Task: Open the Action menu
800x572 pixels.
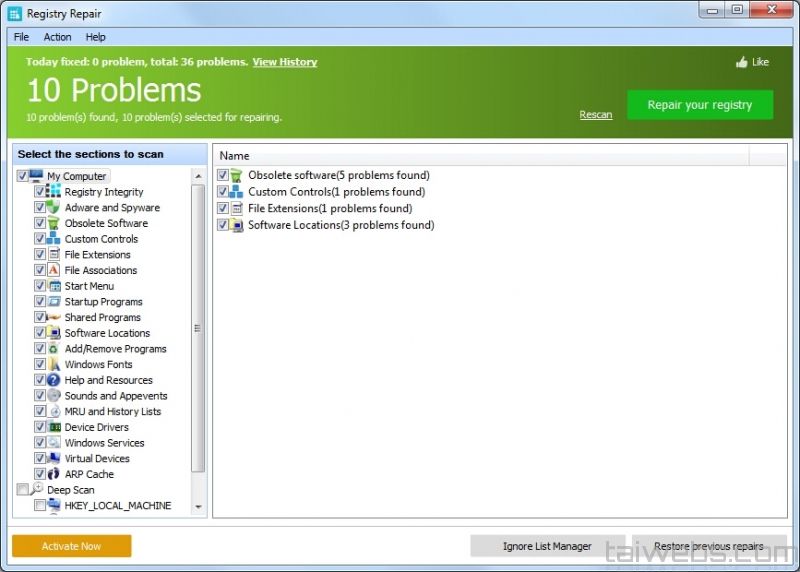Action: [x=57, y=37]
